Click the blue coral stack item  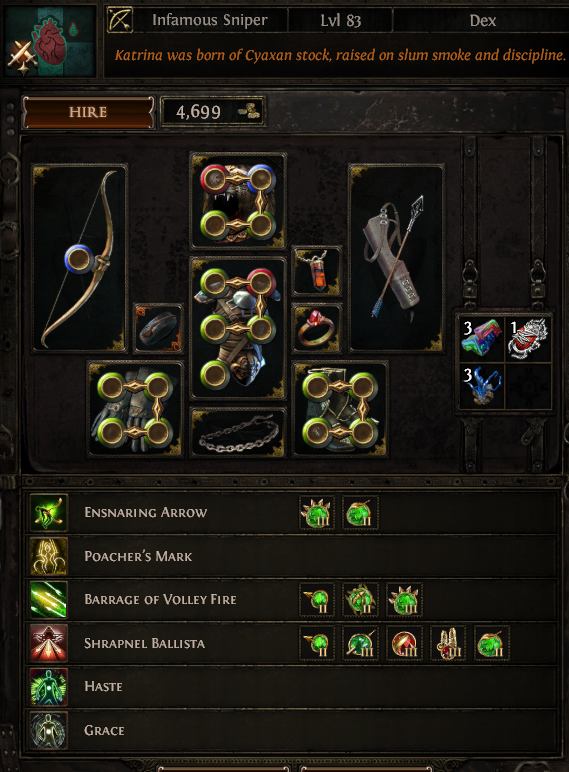pyautogui.click(x=481, y=386)
